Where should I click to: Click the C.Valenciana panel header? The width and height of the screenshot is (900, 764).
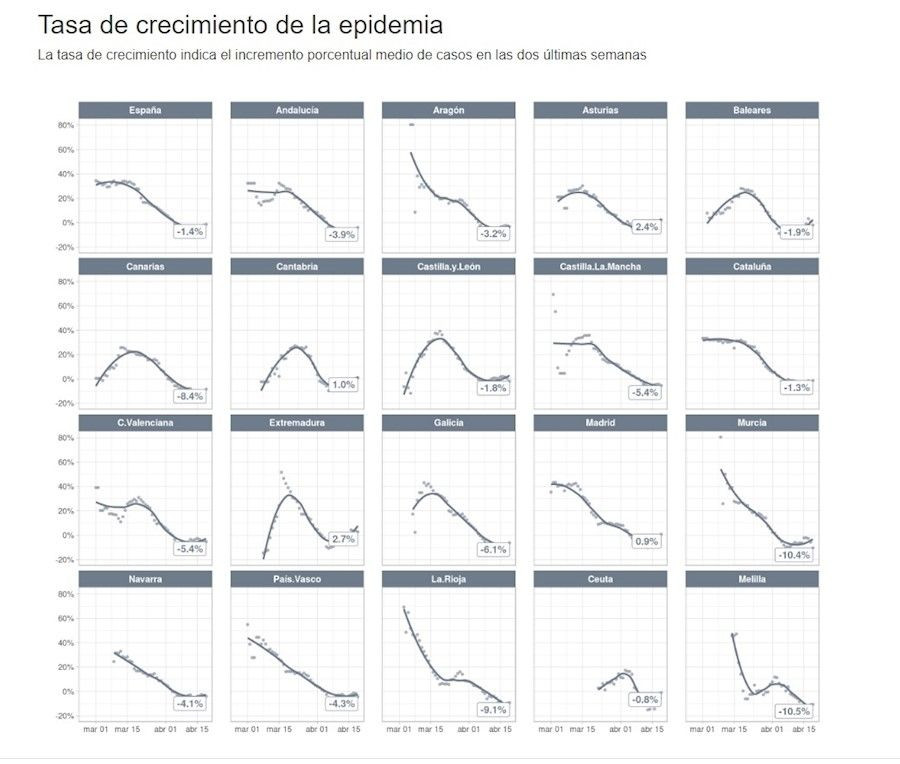coord(145,423)
